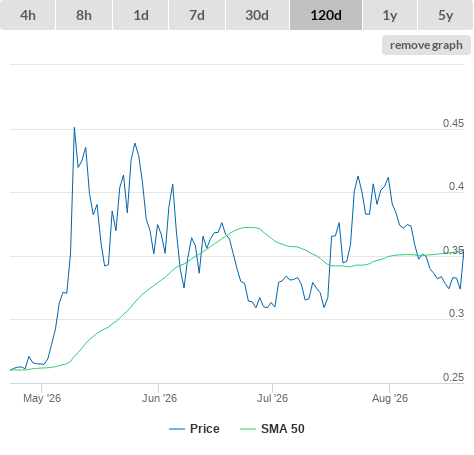
Task: Switch chart to 1y view
Action: coord(390,15)
